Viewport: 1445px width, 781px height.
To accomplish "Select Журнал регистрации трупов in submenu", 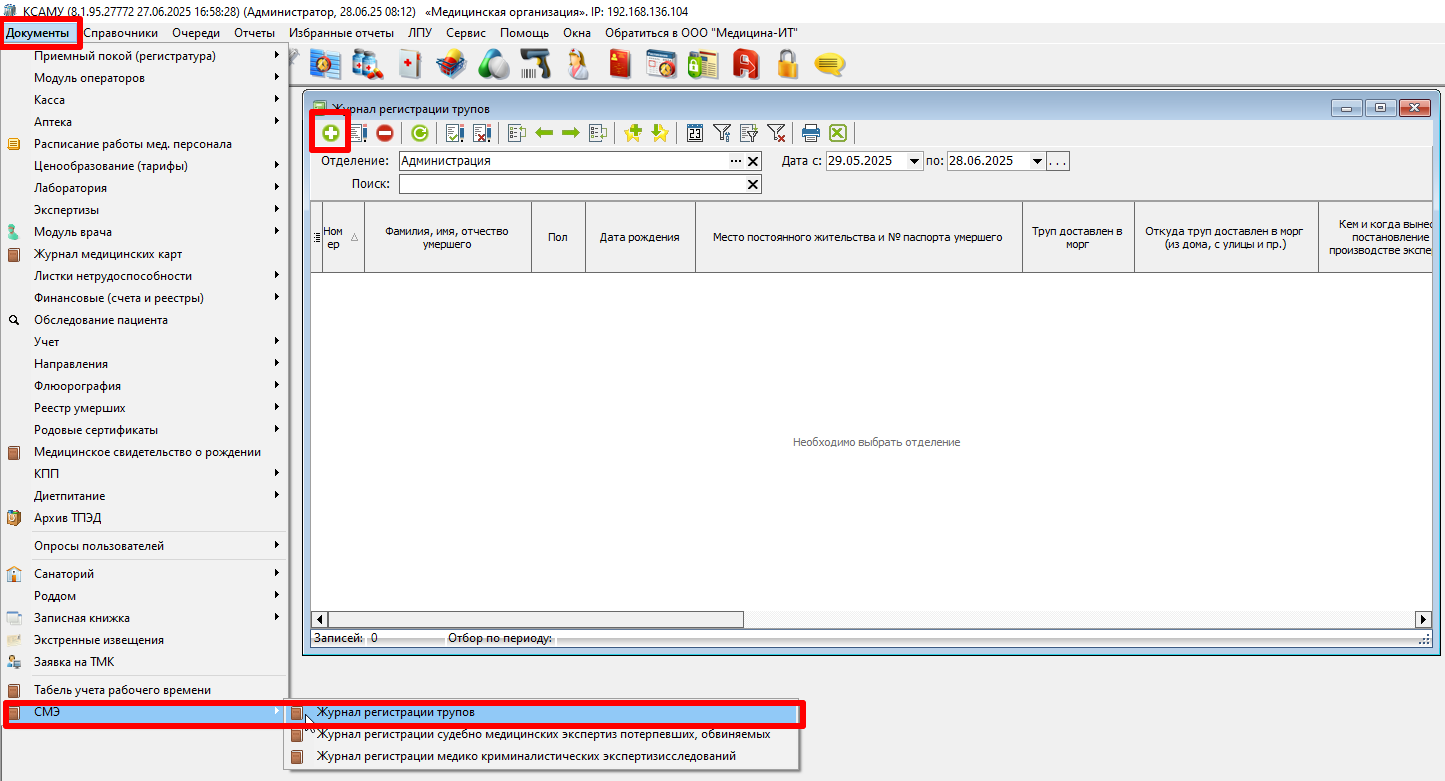I will [543, 712].
